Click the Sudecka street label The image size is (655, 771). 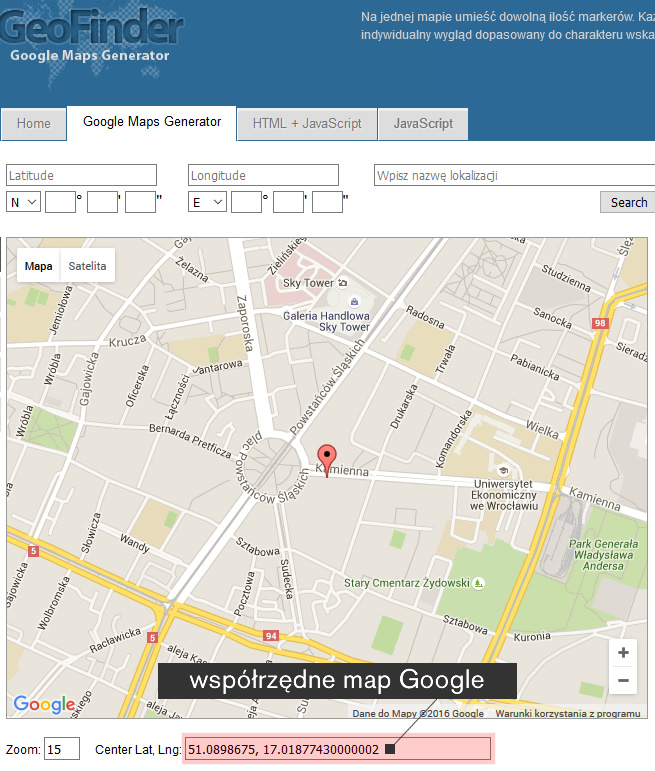[x=287, y=579]
